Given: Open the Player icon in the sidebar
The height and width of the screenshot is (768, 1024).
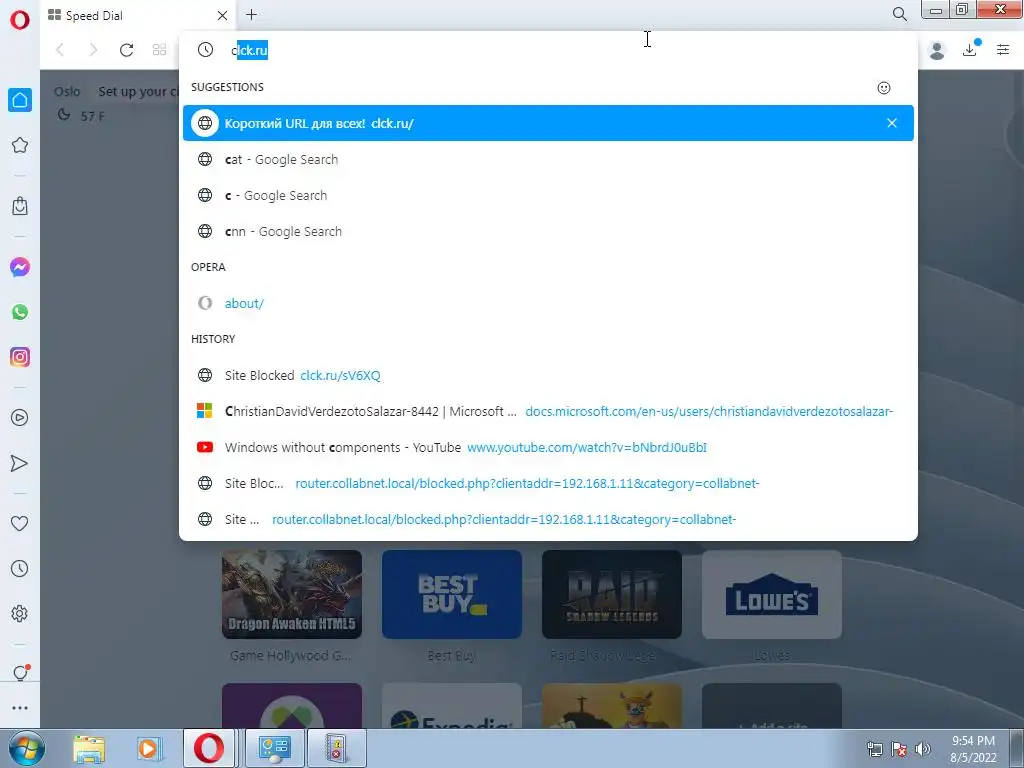Looking at the screenshot, I should (20, 418).
